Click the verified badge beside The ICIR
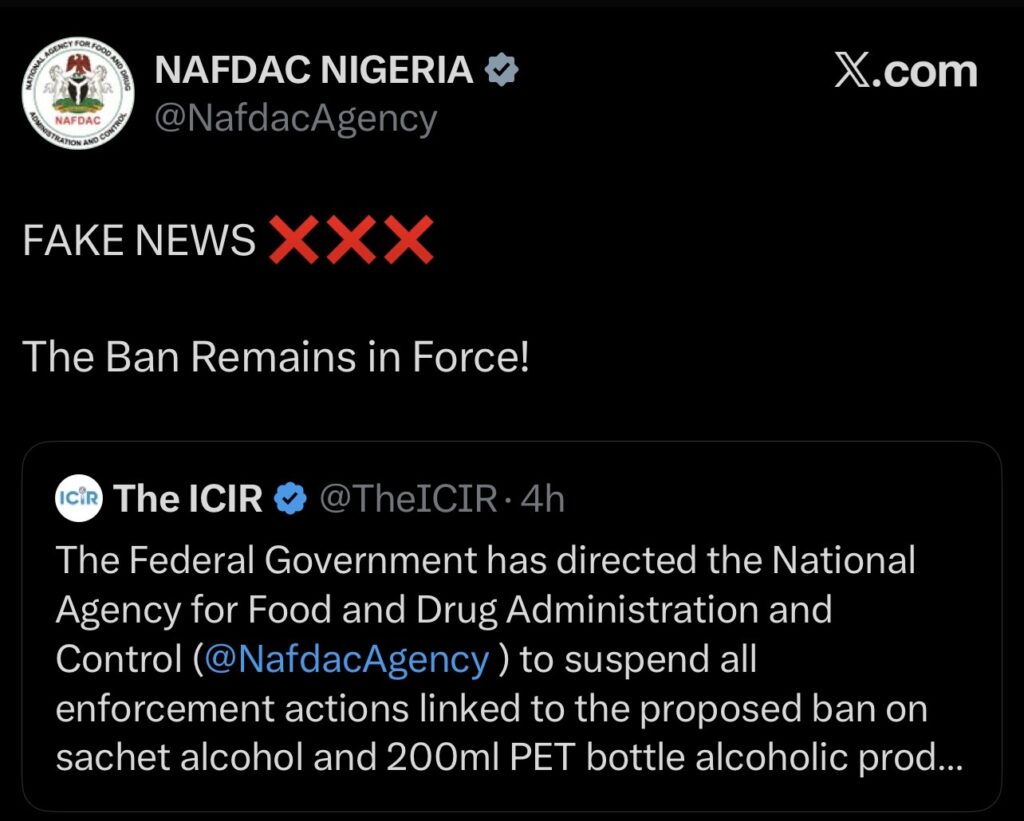 [x=291, y=498]
